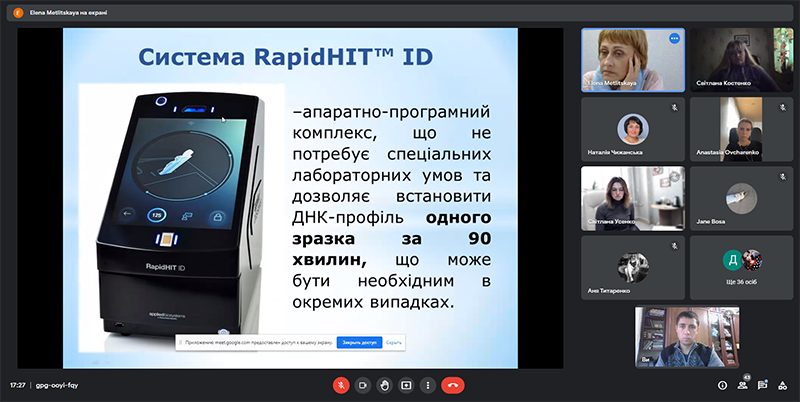Click Jane Bosa's avatar
The height and width of the screenshot is (402, 800).
(x=741, y=198)
